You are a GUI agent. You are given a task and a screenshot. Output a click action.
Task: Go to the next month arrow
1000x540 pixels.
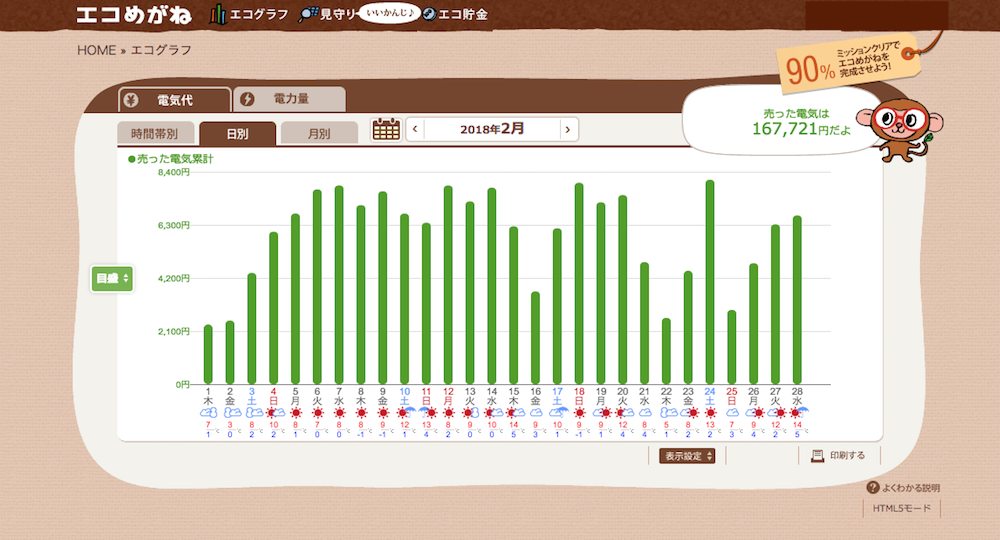click(x=568, y=129)
